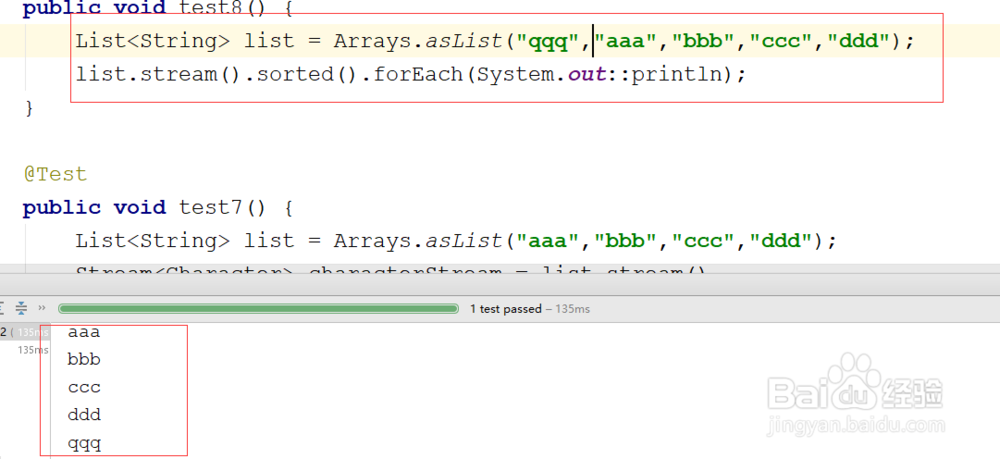Select the second 135ms test tree row
Viewport: 1000px width, 459px height.
33,350
